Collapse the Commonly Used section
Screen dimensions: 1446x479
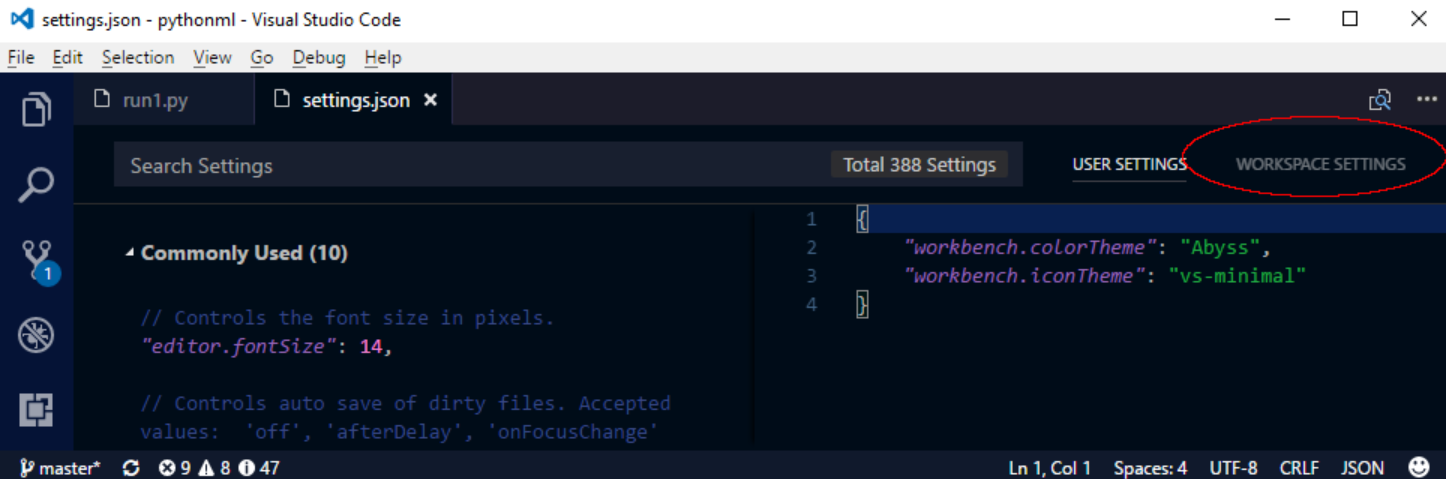tap(130, 253)
